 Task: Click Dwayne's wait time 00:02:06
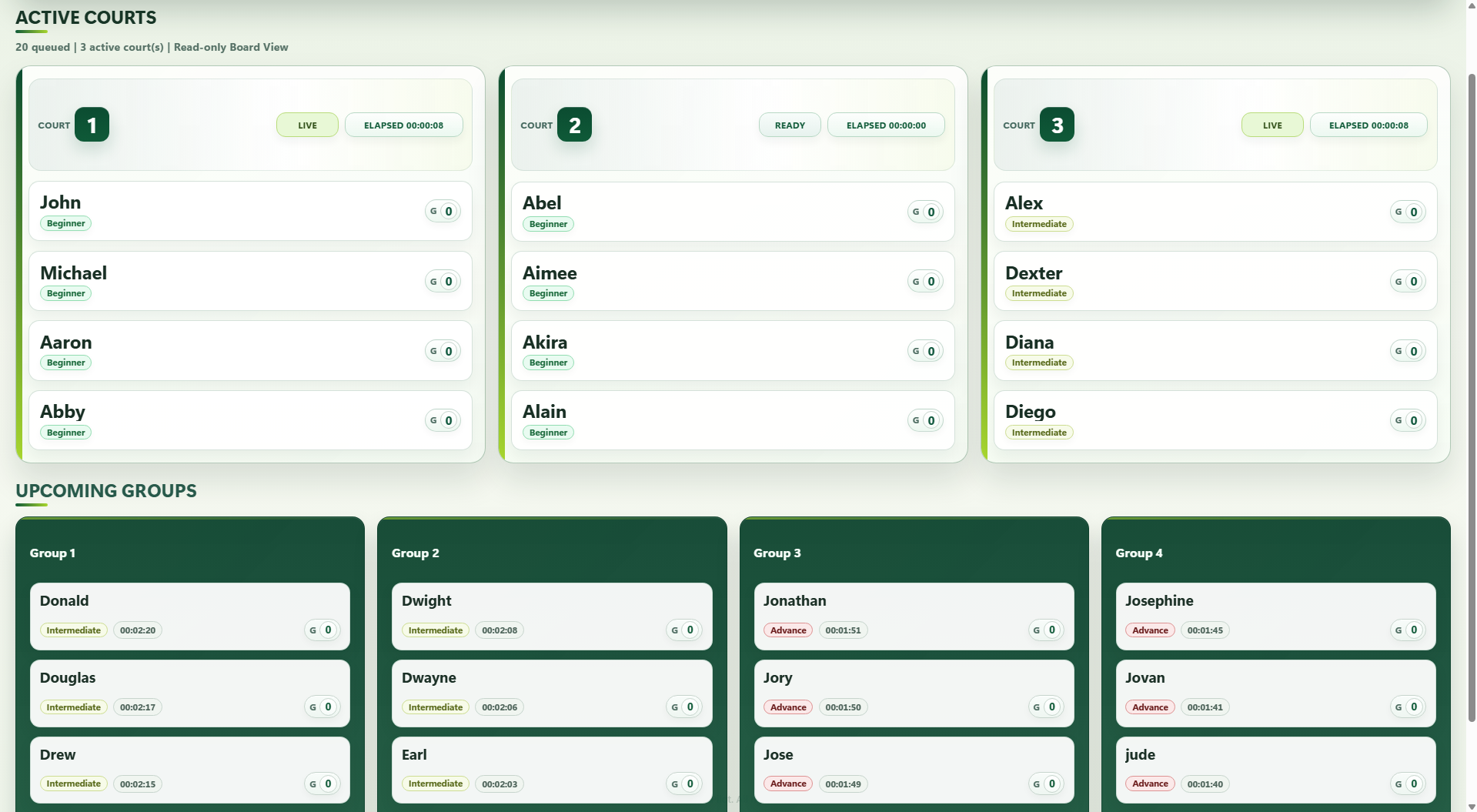coord(500,707)
